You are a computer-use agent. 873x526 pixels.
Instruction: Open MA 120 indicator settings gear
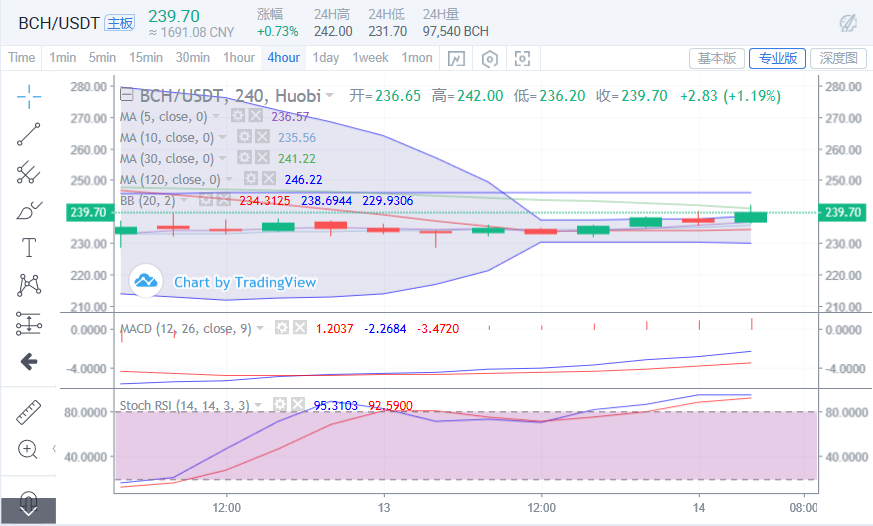251,179
